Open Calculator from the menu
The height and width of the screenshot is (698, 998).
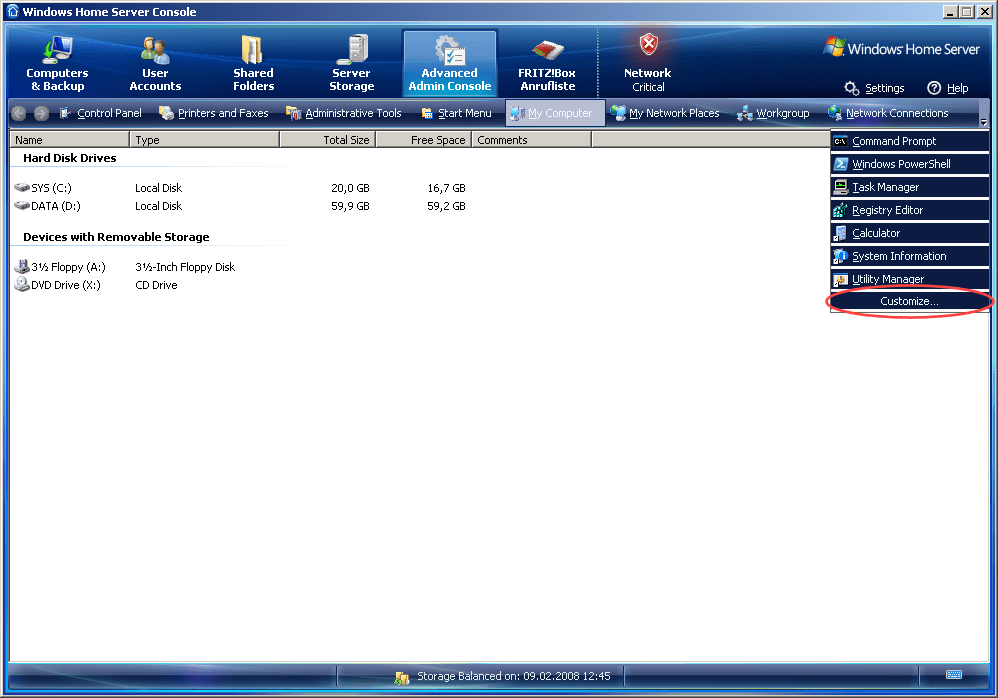pos(910,233)
